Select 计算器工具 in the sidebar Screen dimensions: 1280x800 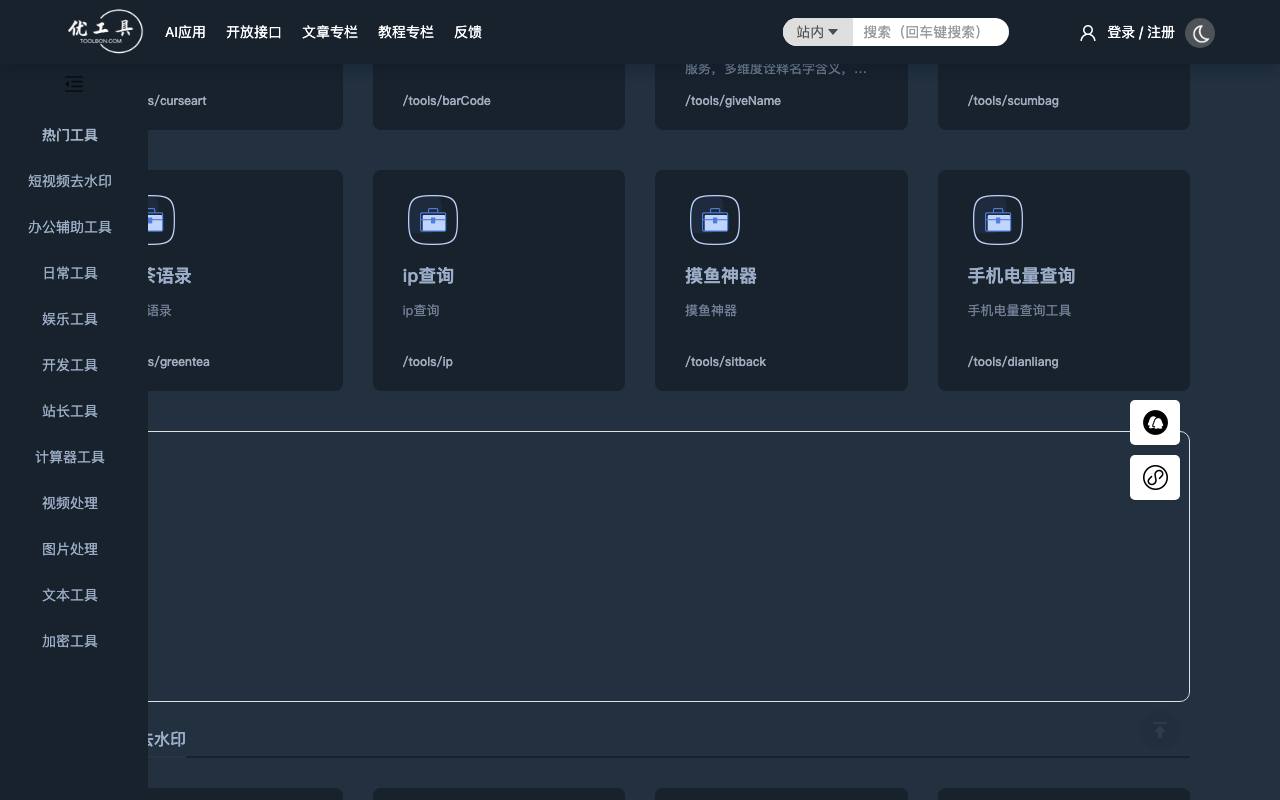(x=70, y=457)
